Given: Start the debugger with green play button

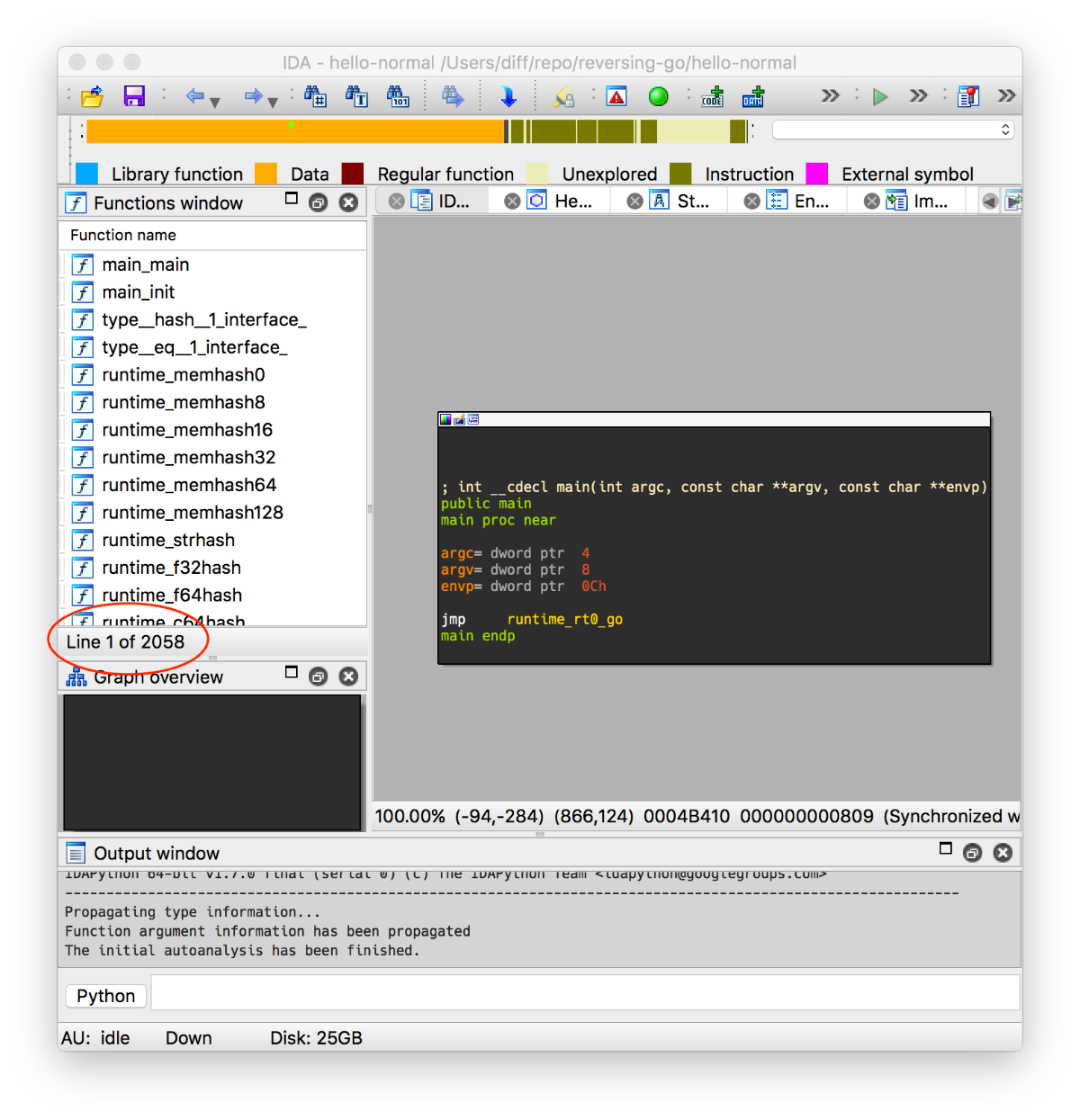Looking at the screenshot, I should coord(880,96).
